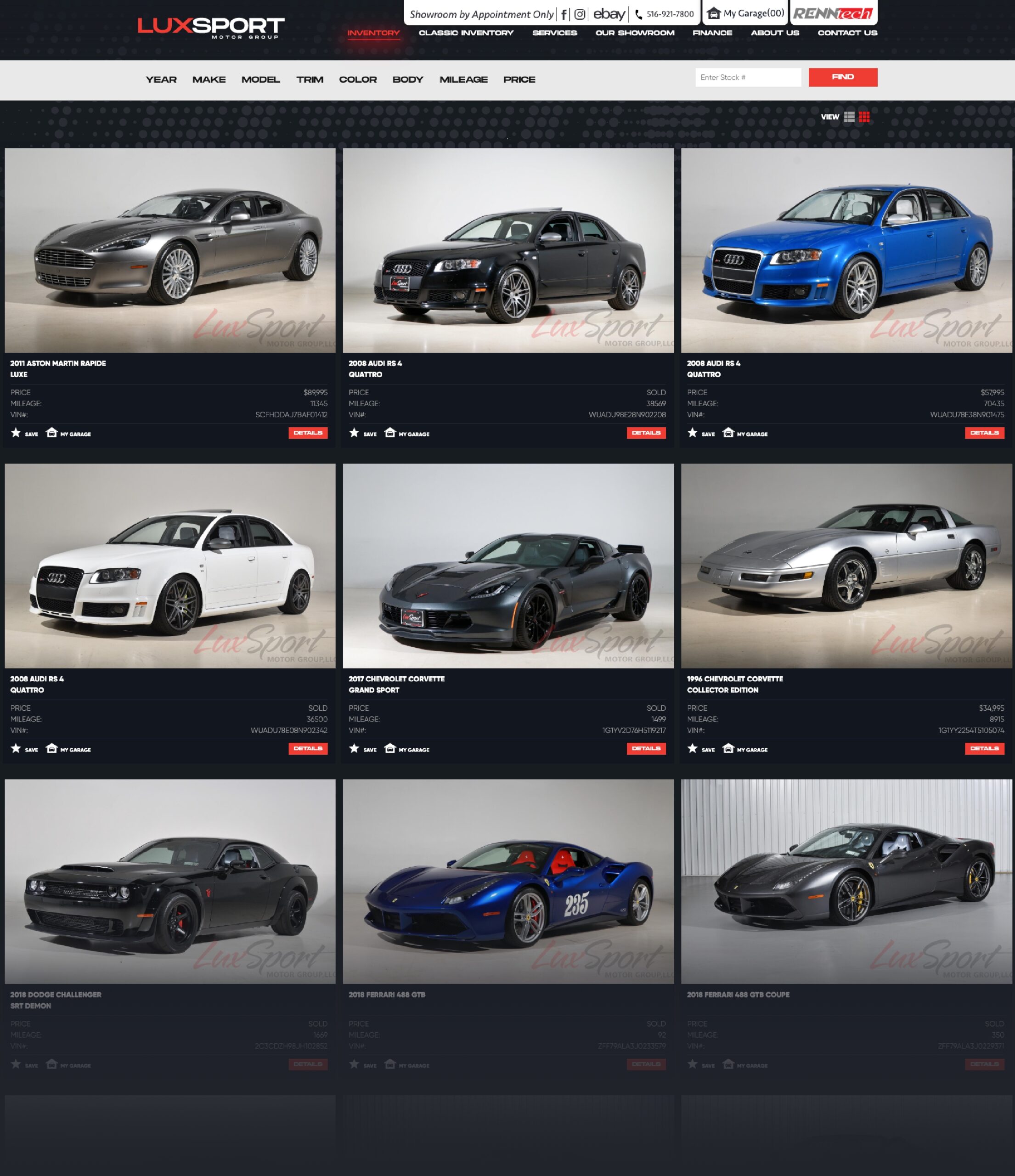
Task: Switch to list view icon
Action: click(849, 117)
